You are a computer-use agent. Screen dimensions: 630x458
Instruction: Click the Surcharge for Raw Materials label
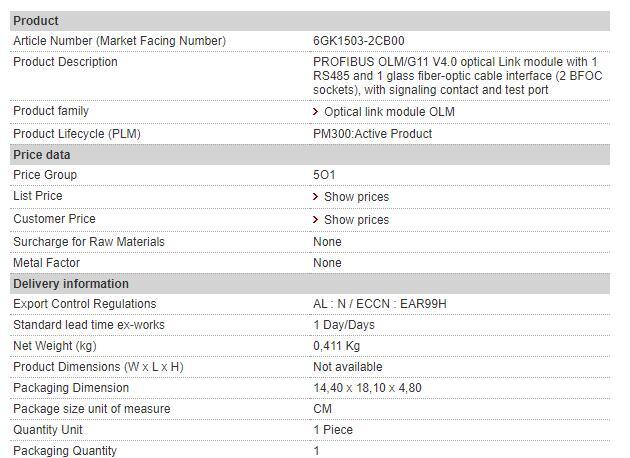click(89, 242)
